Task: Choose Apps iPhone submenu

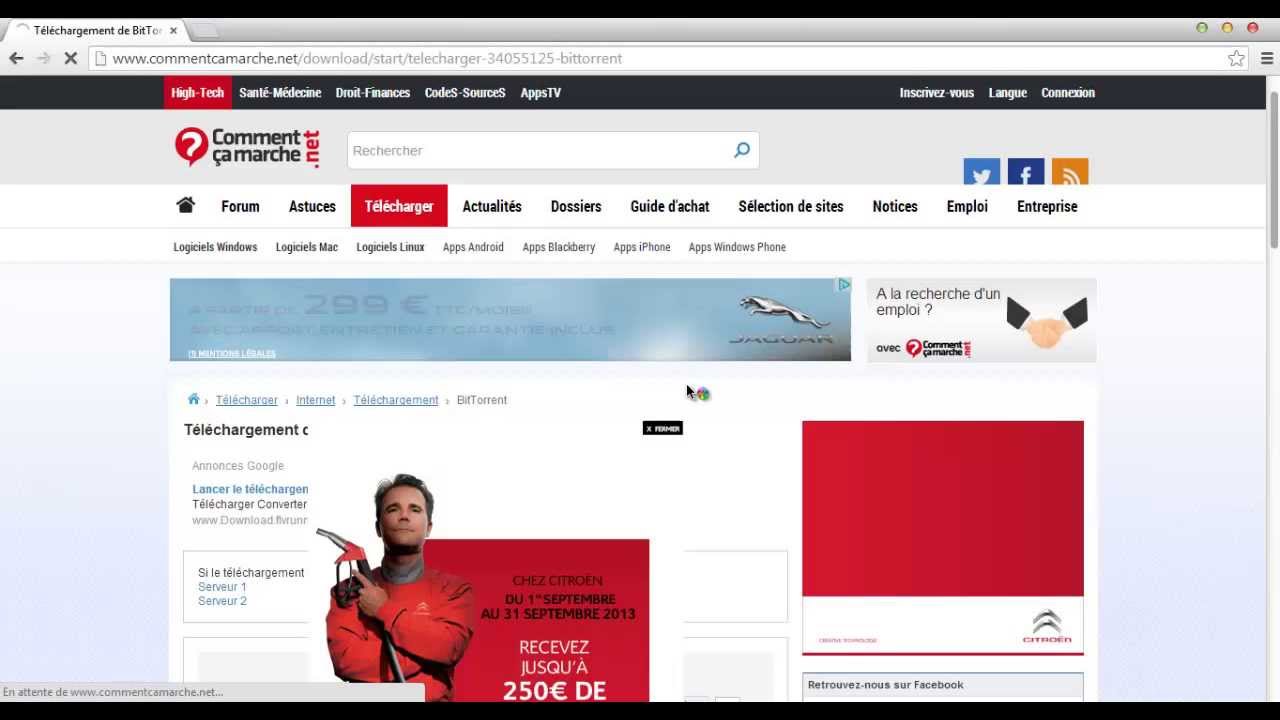Action: click(x=642, y=247)
